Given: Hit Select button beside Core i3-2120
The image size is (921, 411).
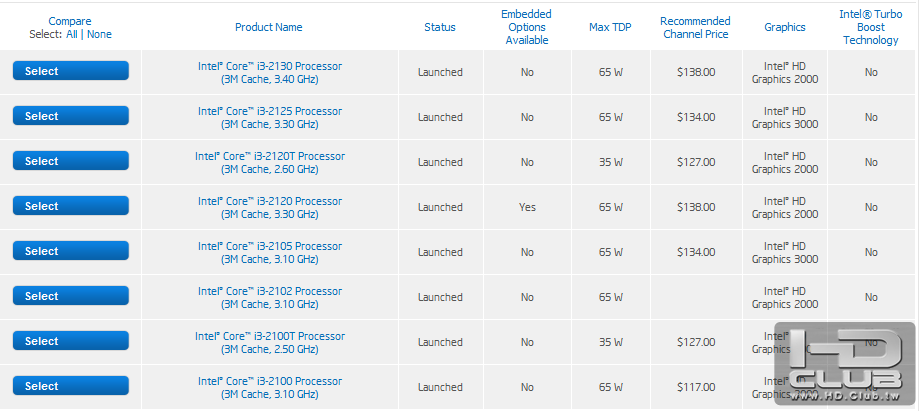Looking at the screenshot, I should click(x=70, y=206).
